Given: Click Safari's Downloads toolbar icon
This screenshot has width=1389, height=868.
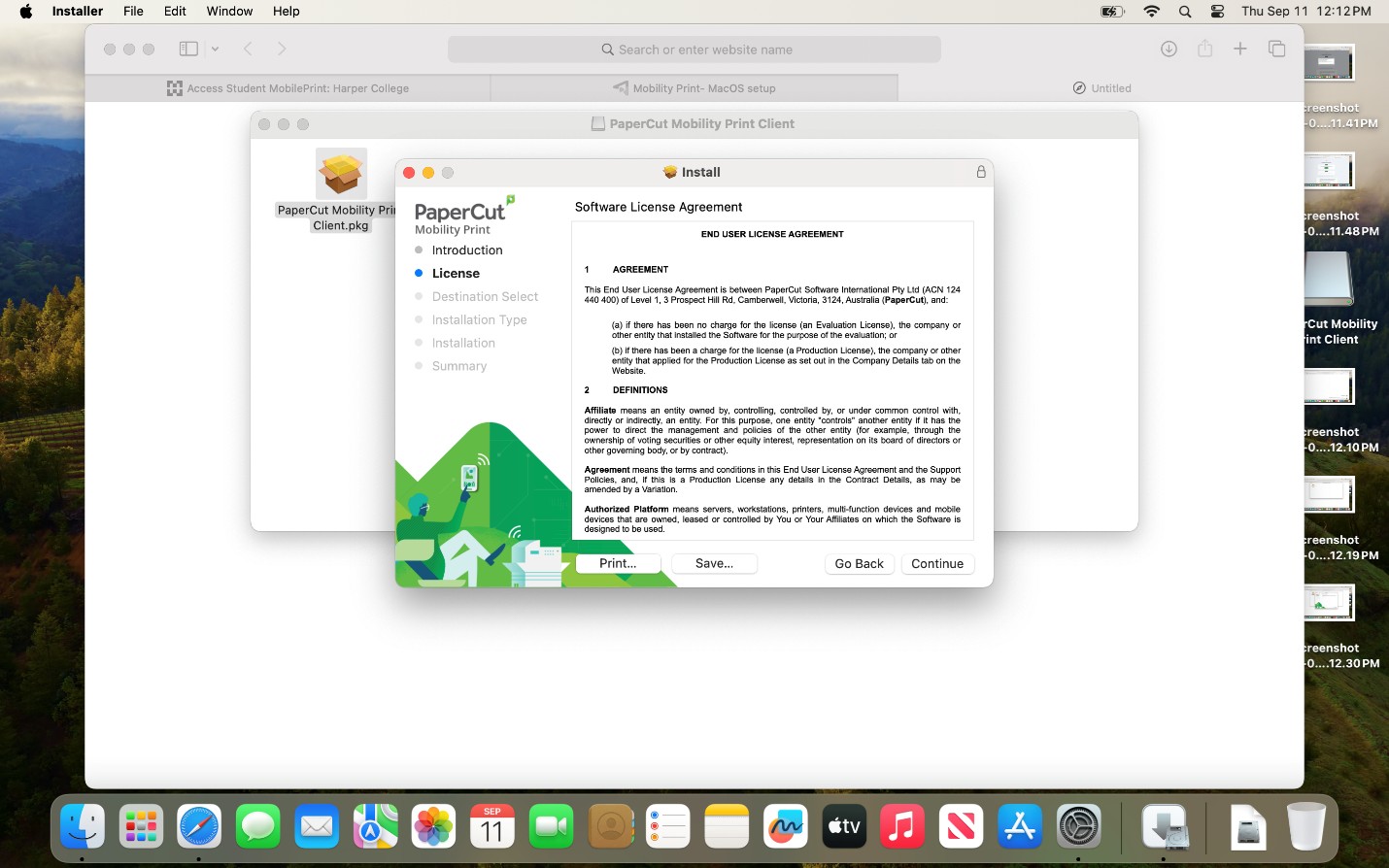Looking at the screenshot, I should coord(1169,48).
